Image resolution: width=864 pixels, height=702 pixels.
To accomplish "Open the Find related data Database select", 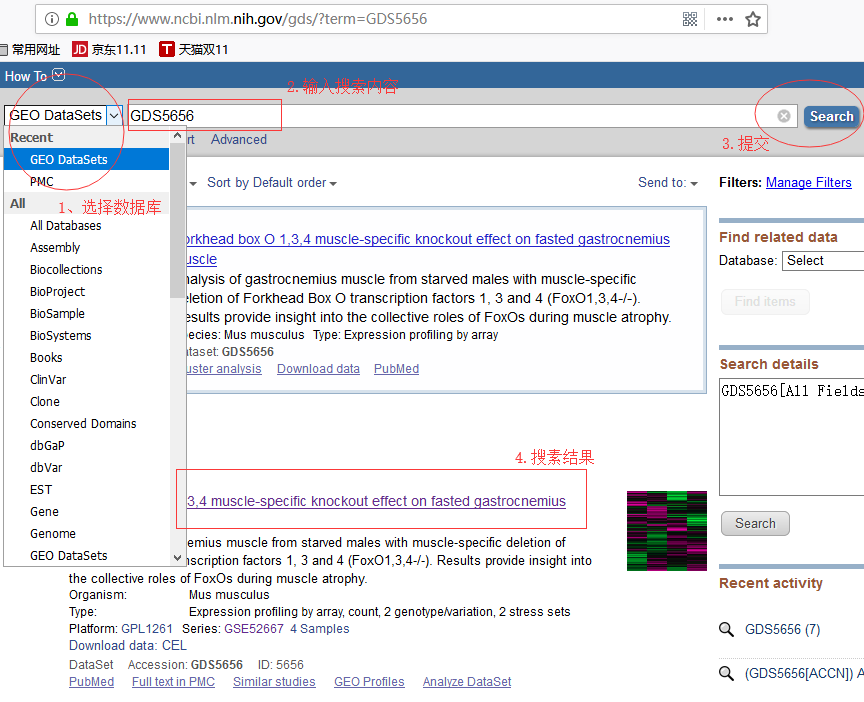I will pos(823,261).
